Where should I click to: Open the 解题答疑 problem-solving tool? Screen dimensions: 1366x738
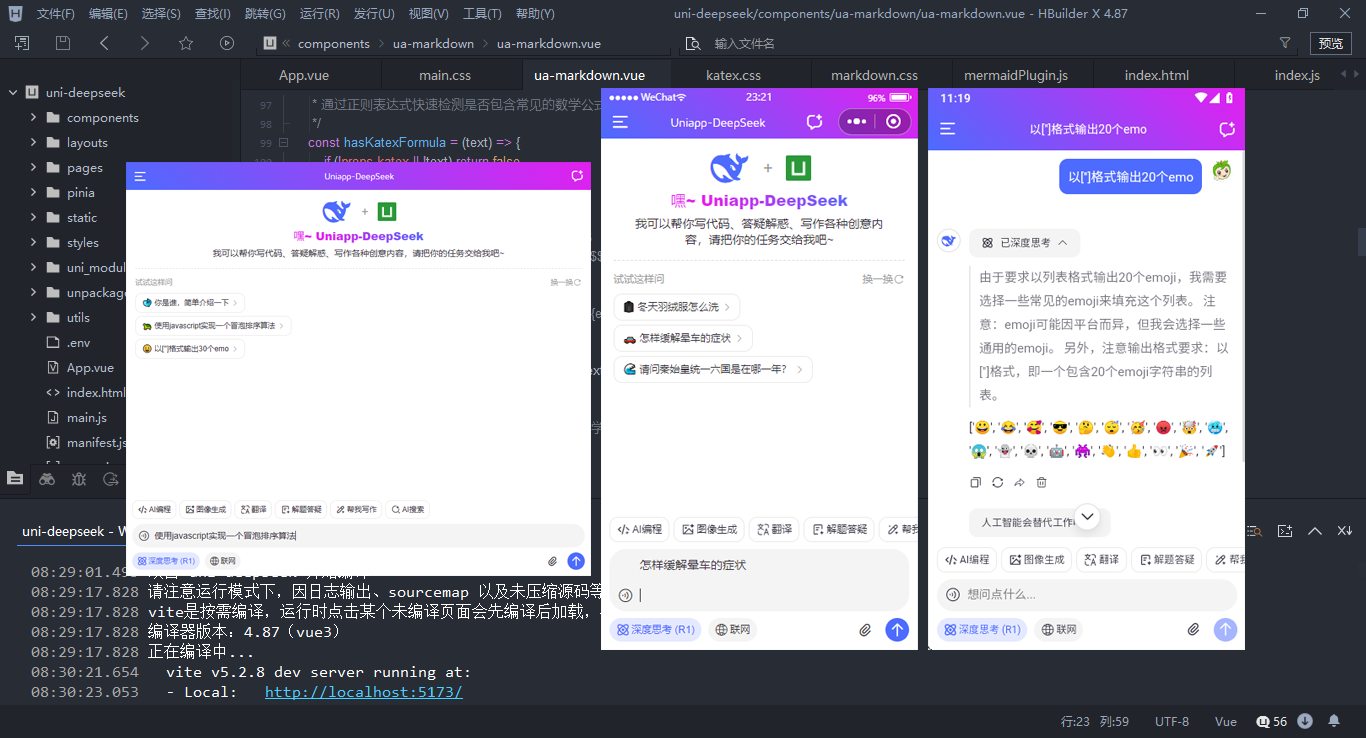[301, 509]
